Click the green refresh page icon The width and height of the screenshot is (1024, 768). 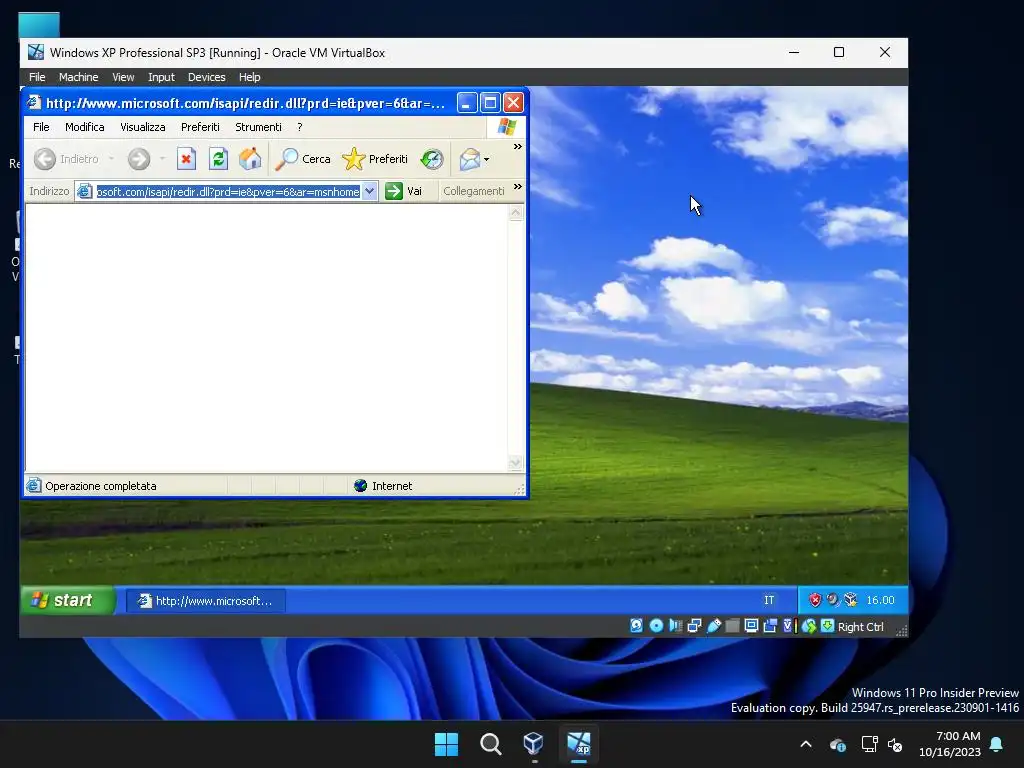218,159
